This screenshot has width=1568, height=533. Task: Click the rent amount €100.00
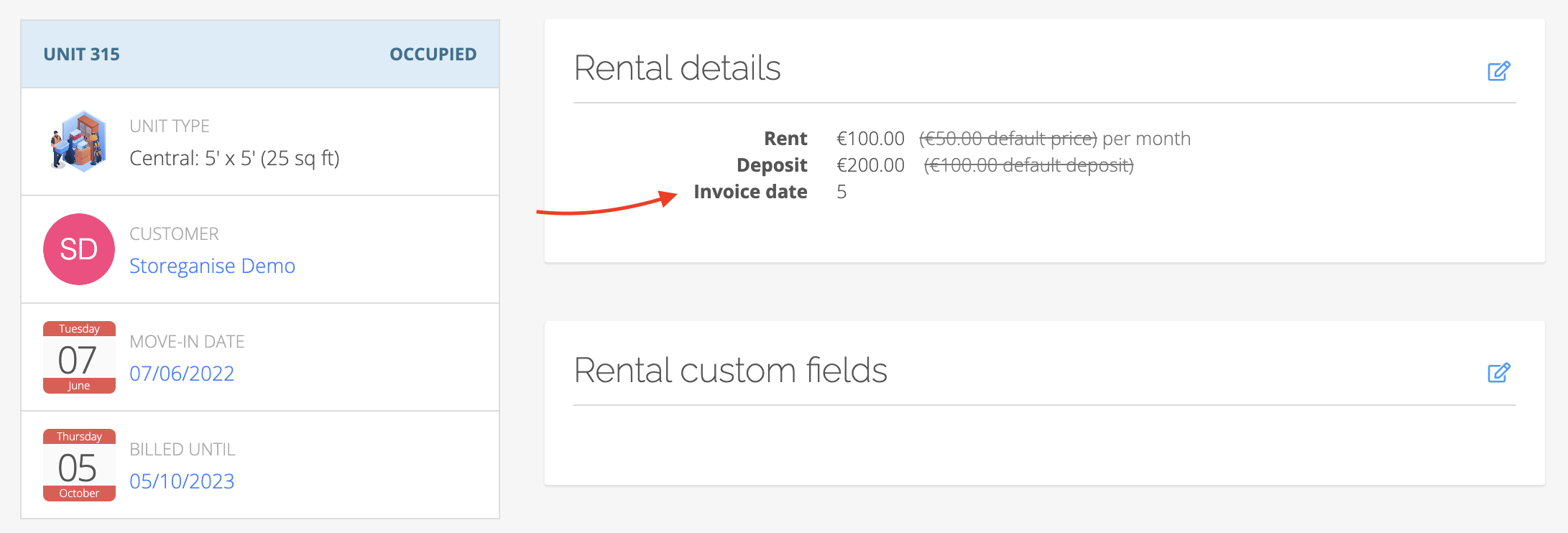[870, 139]
